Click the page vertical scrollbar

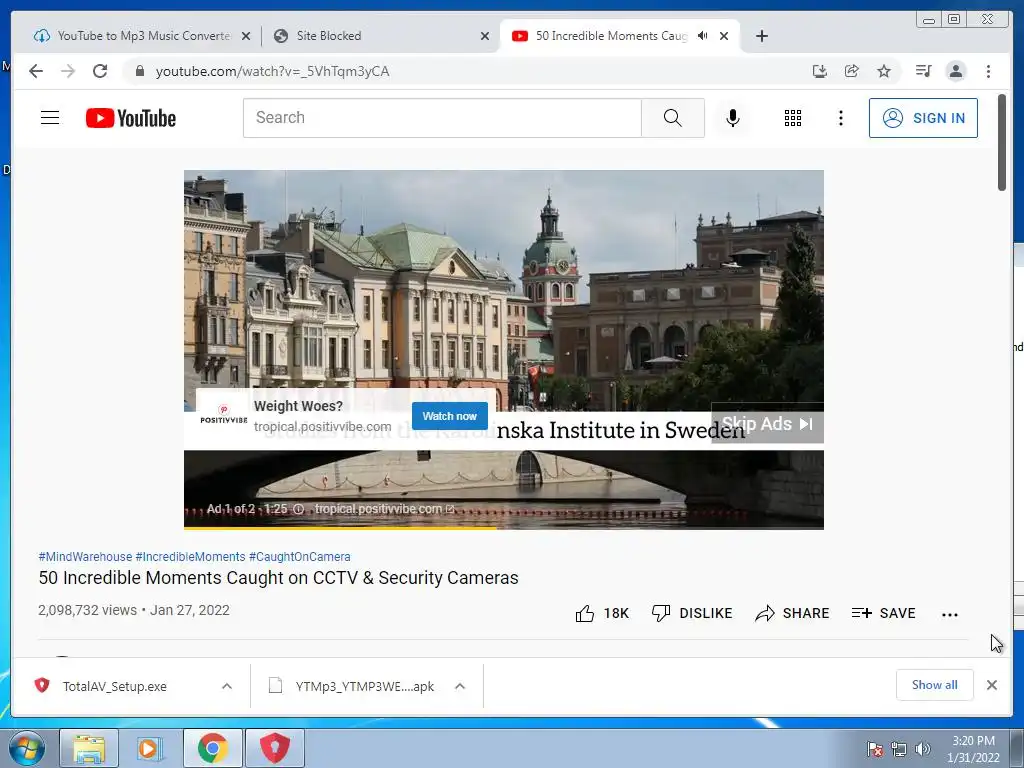coord(1002,142)
